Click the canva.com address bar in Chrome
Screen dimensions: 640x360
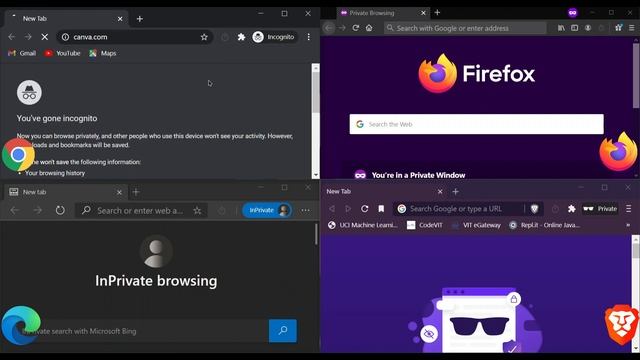point(135,37)
